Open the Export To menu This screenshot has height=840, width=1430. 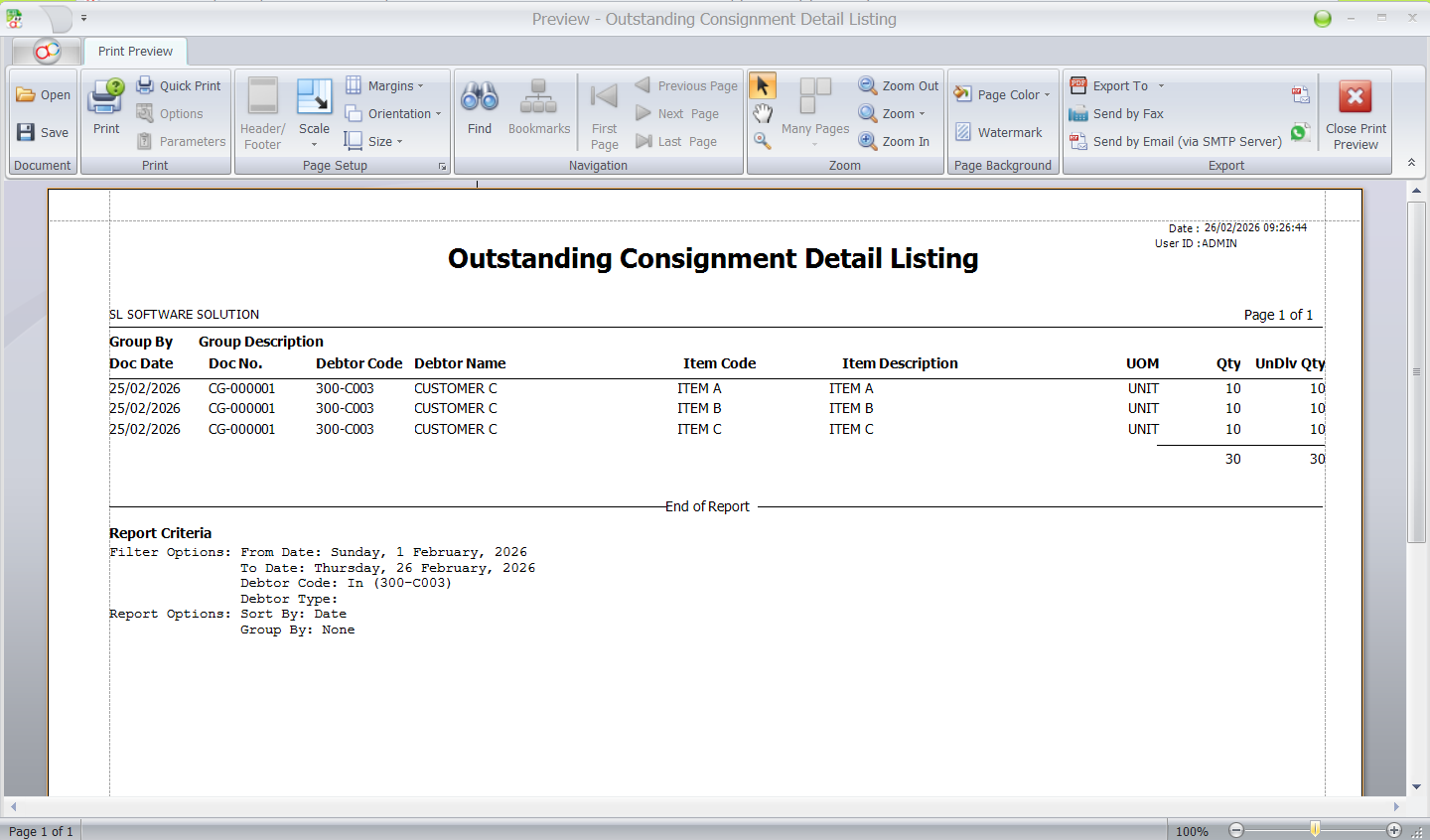tap(1116, 85)
